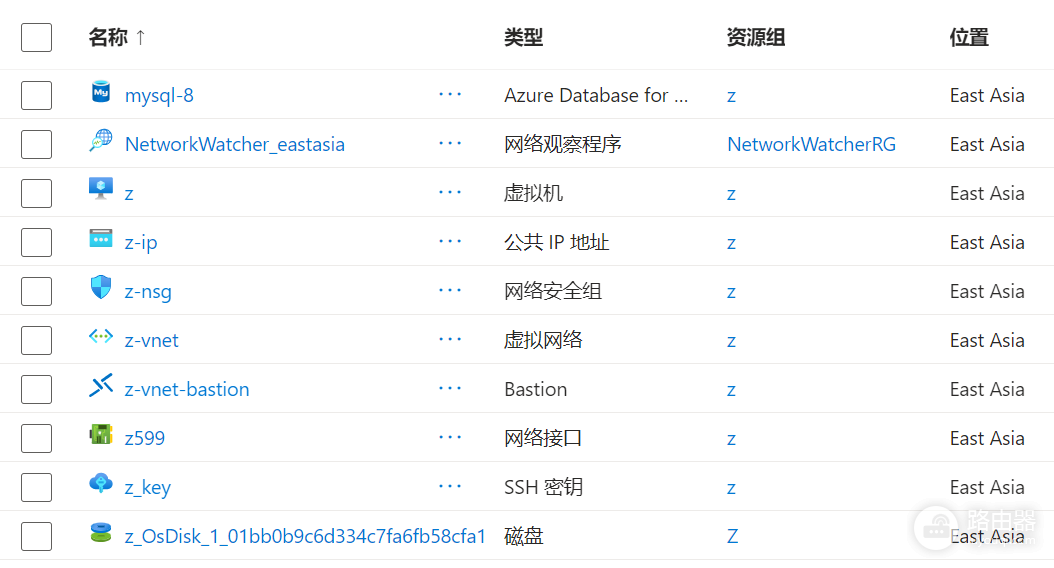
Task: Click the 磁盘 type cell
Action: click(x=524, y=536)
